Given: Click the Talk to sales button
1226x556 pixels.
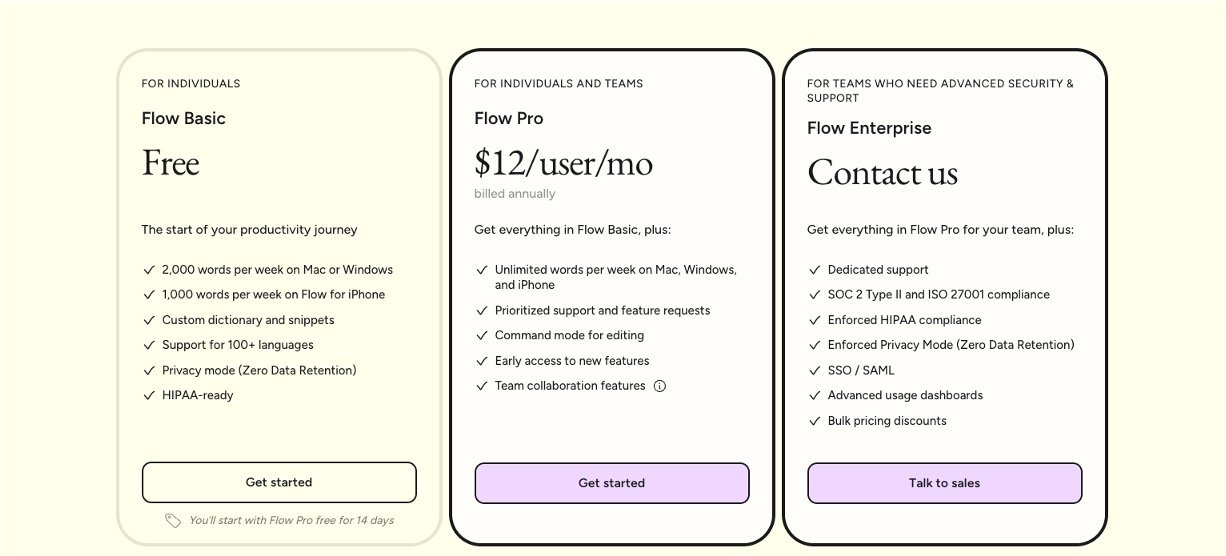Looking at the screenshot, I should pos(944,483).
